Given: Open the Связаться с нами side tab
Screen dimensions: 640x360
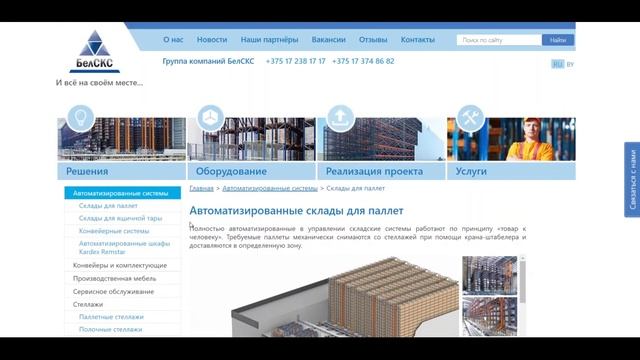Looking at the screenshot, I should [632, 180].
